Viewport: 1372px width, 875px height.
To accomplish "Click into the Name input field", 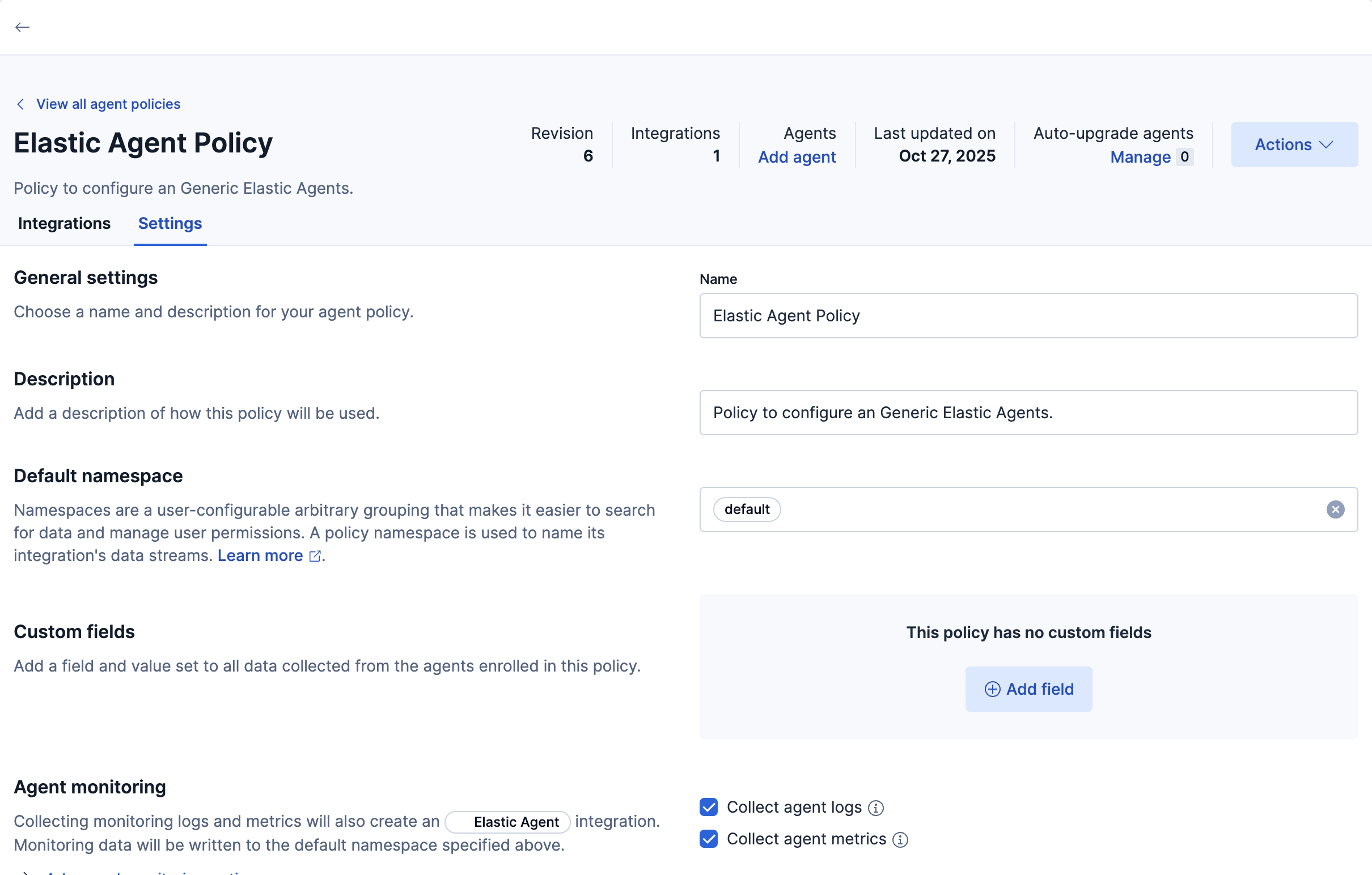I will (x=1028, y=316).
